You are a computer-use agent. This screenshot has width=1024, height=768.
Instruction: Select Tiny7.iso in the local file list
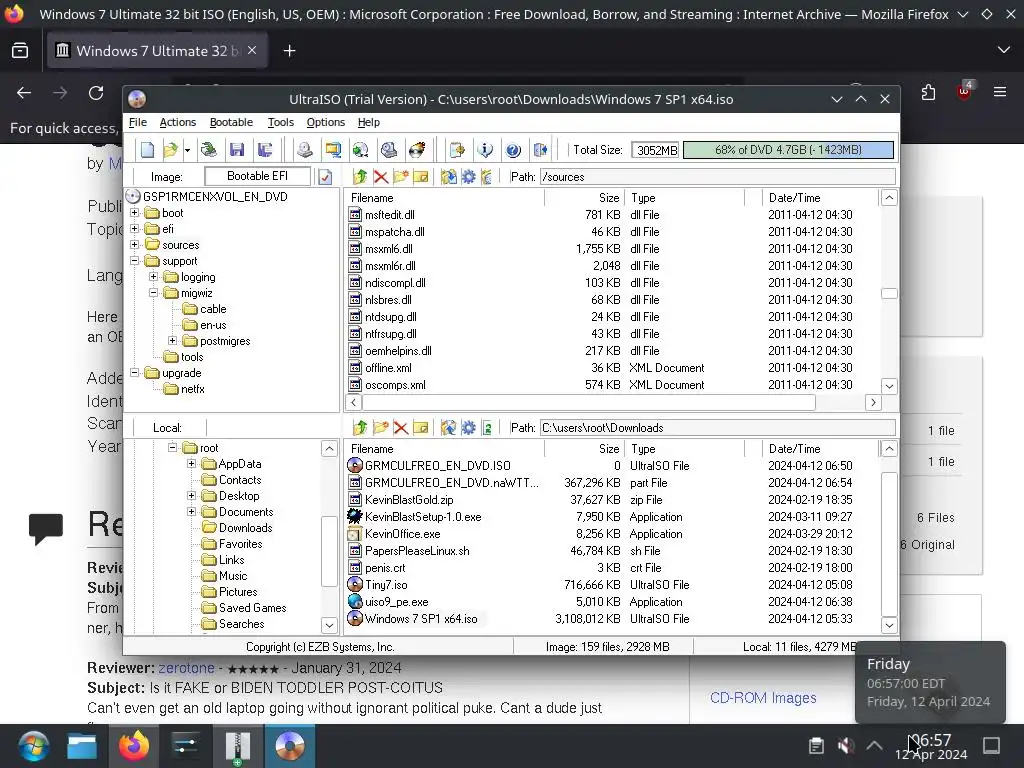click(x=386, y=584)
